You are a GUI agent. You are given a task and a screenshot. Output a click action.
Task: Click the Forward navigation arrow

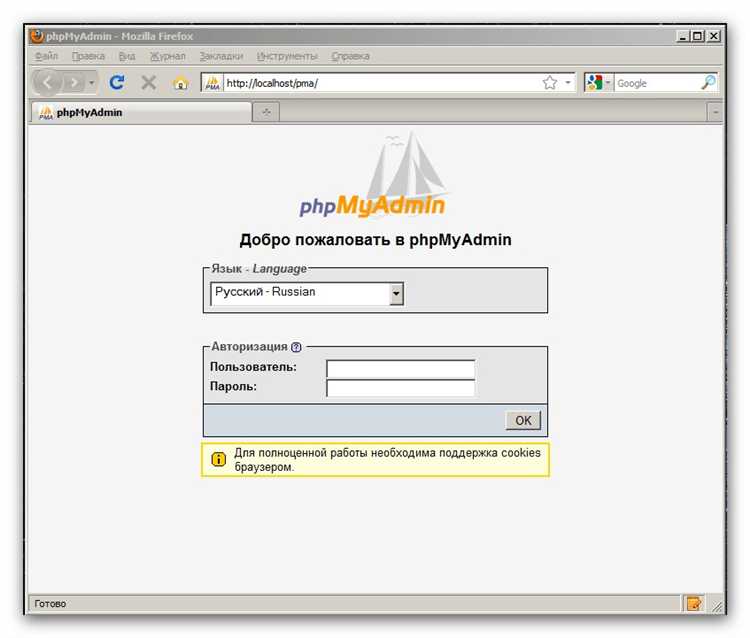click(x=74, y=83)
